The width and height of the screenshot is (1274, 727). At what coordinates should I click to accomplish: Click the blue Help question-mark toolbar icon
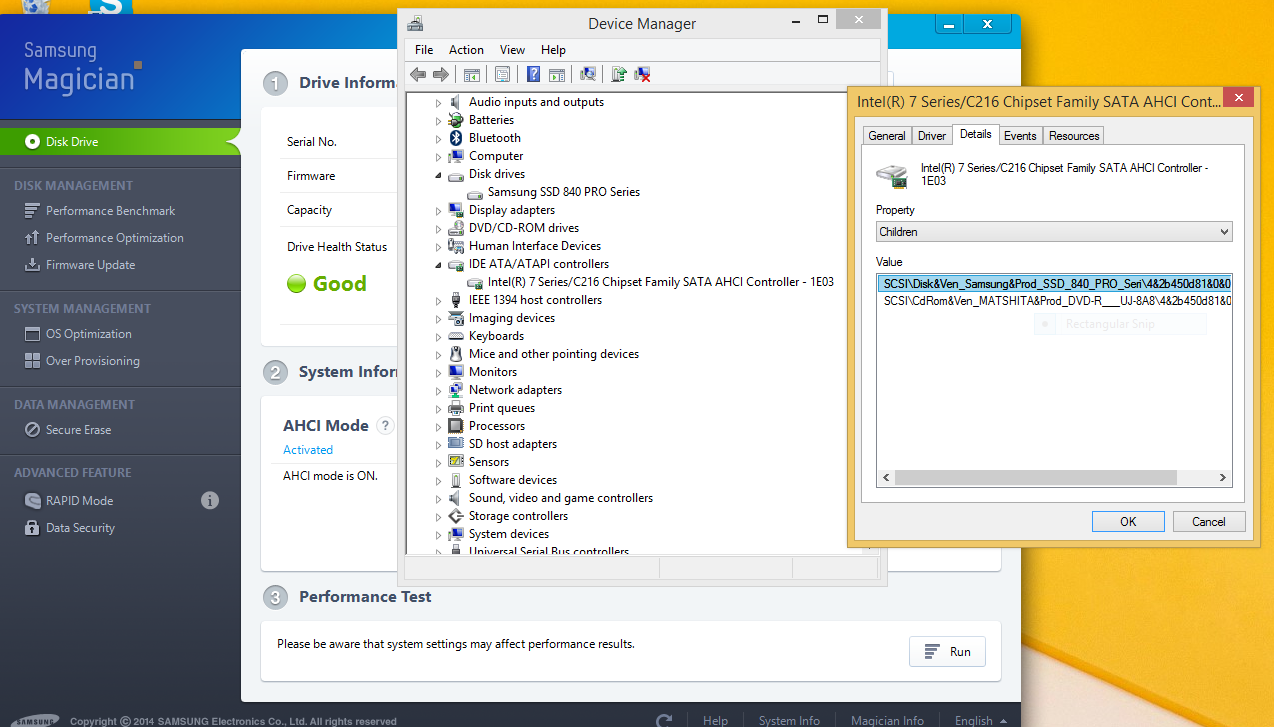point(533,74)
